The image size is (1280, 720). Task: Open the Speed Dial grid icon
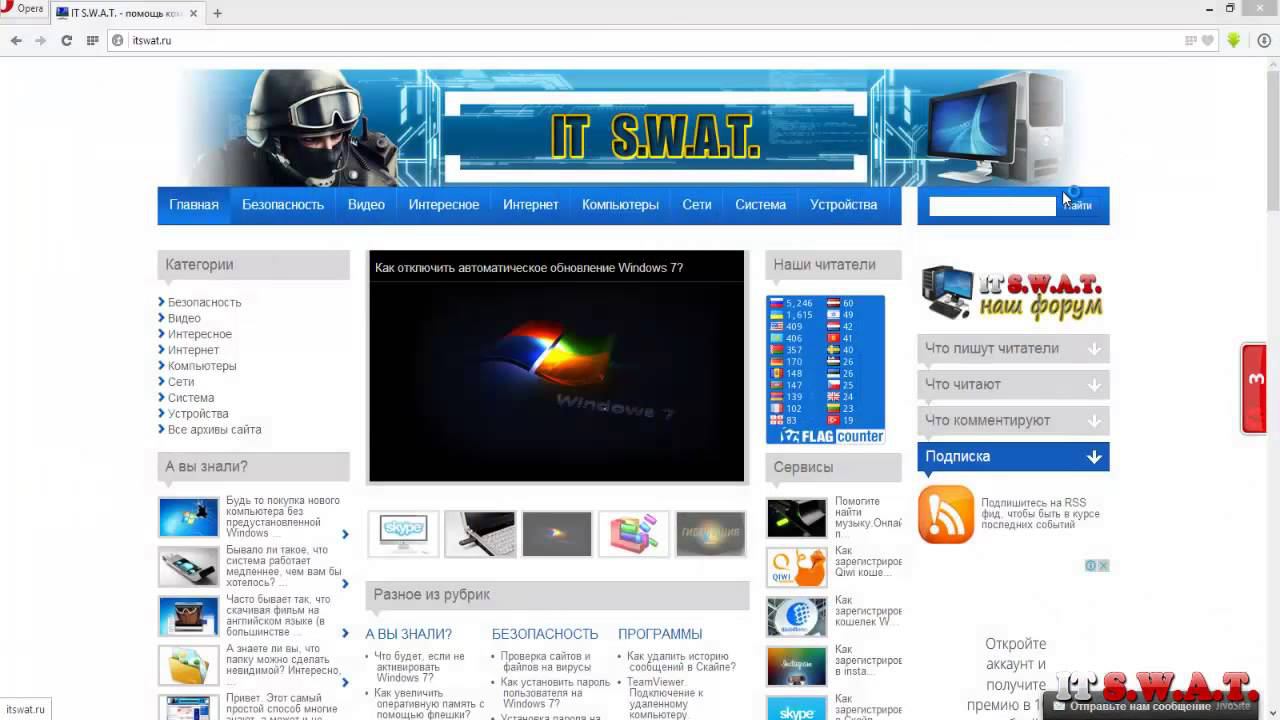(x=92, y=40)
